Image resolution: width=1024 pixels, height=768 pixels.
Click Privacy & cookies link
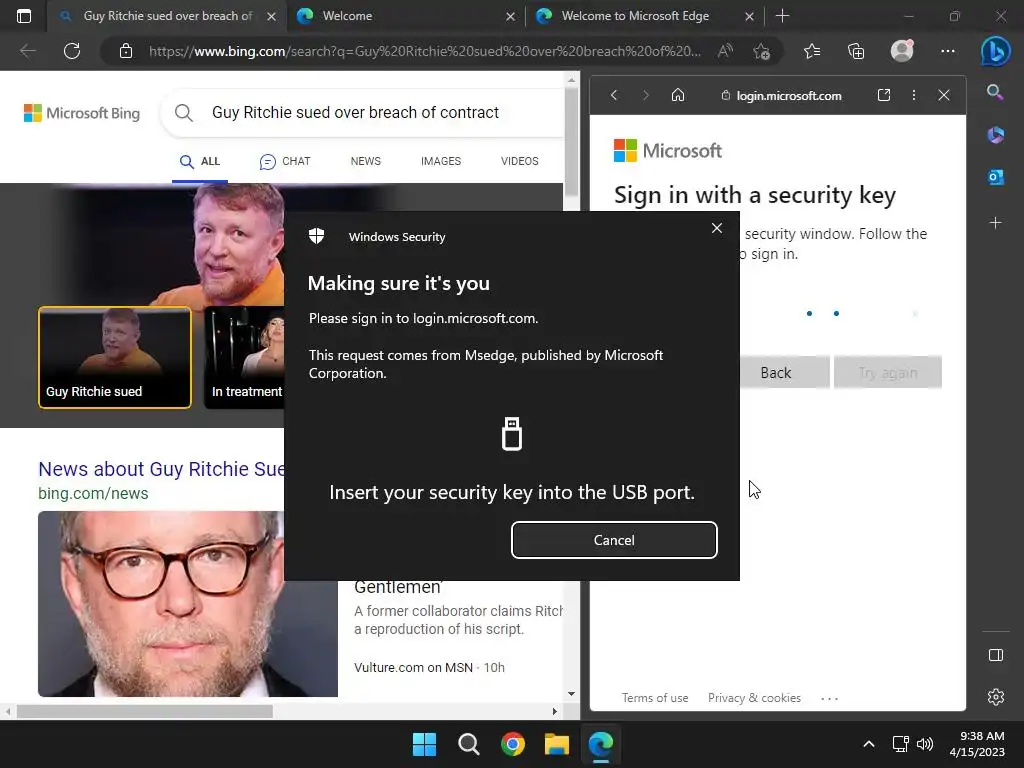point(754,697)
